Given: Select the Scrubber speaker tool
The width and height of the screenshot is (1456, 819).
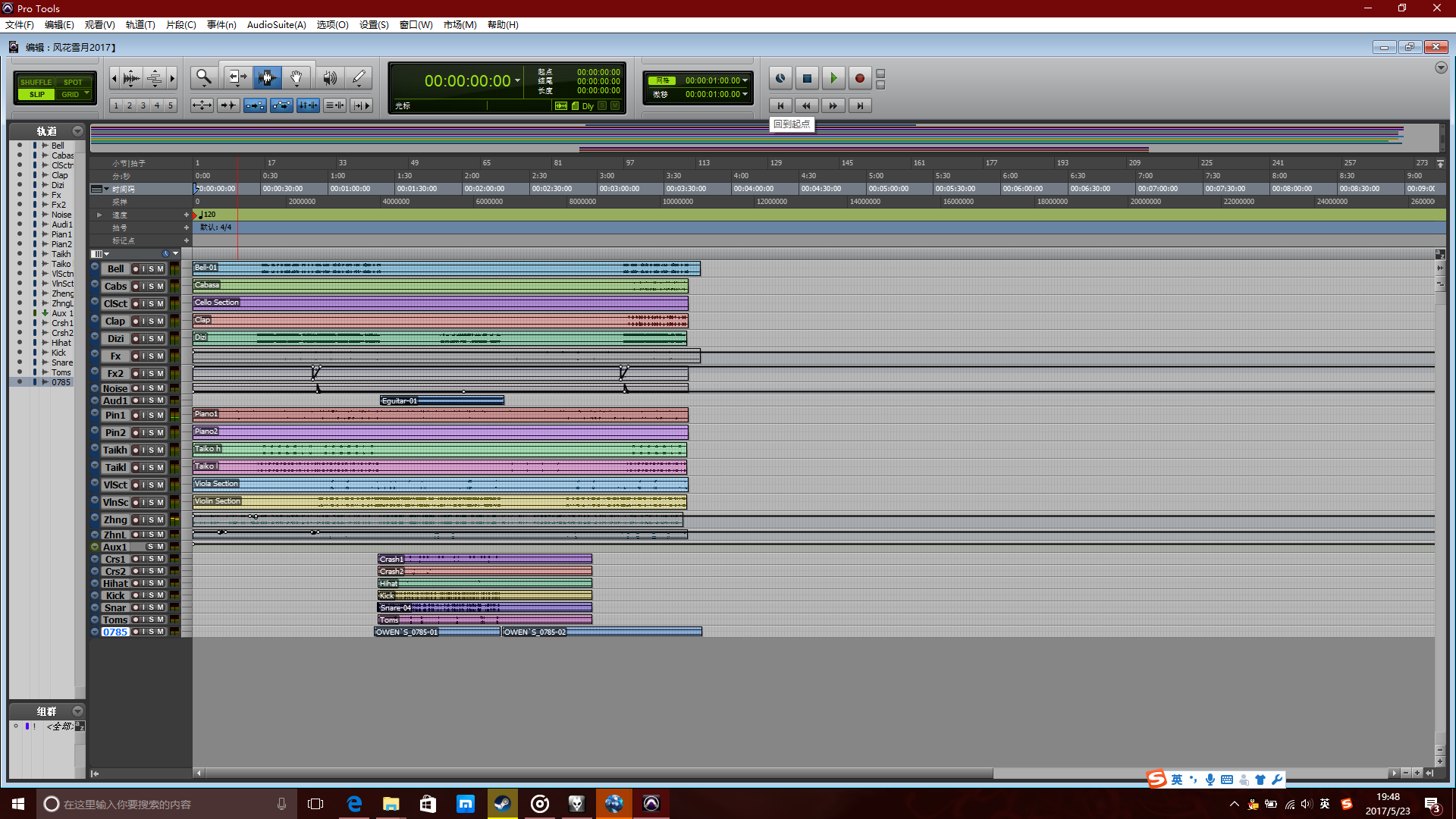Looking at the screenshot, I should click(x=330, y=77).
